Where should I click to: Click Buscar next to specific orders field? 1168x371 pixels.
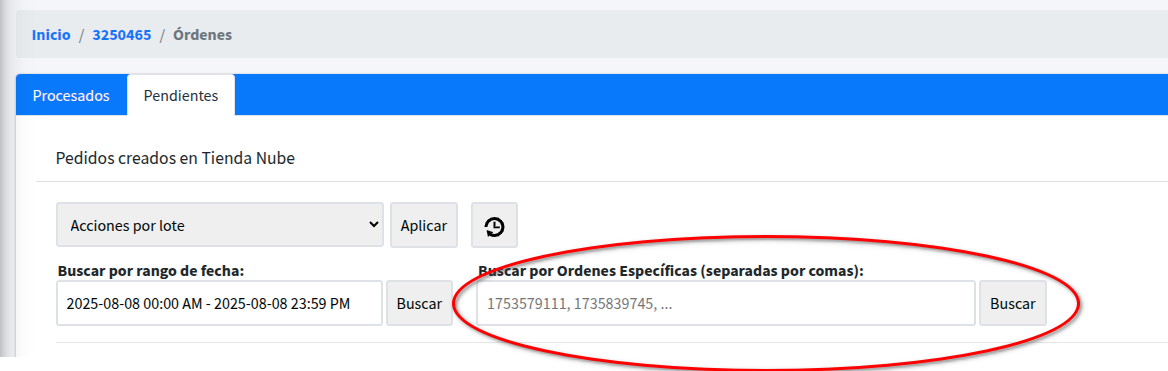tap(1012, 303)
